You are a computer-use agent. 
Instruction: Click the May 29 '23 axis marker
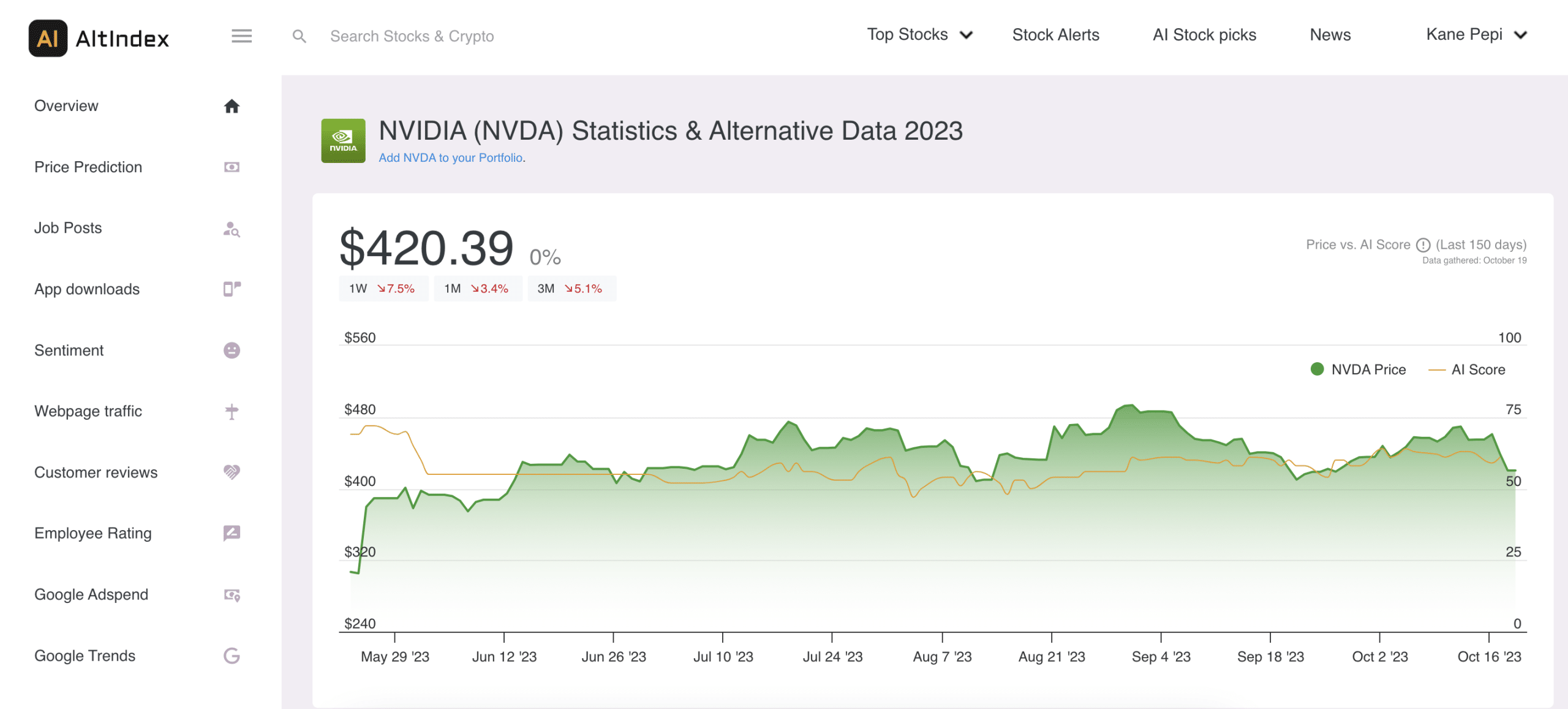click(395, 657)
